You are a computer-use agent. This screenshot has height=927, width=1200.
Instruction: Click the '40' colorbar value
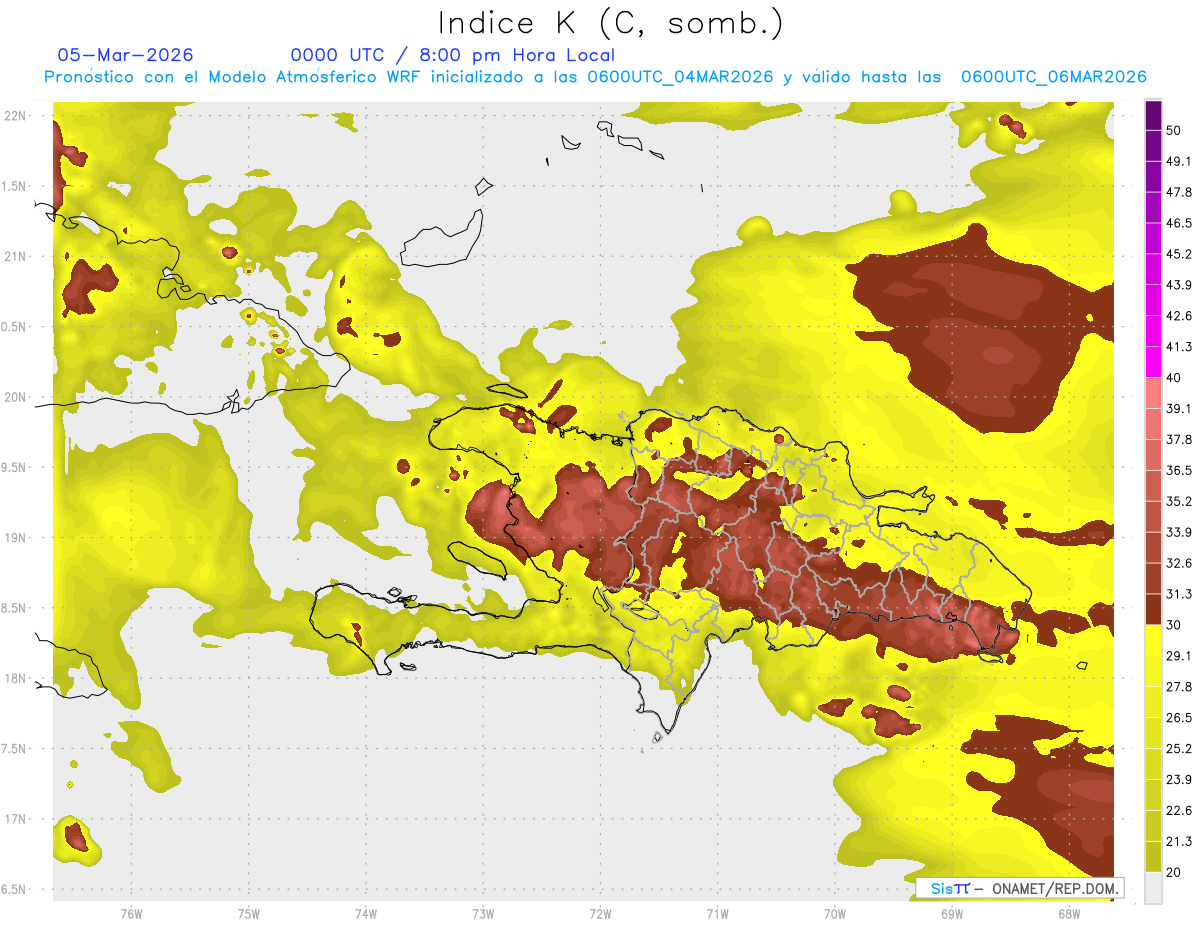click(x=1174, y=377)
